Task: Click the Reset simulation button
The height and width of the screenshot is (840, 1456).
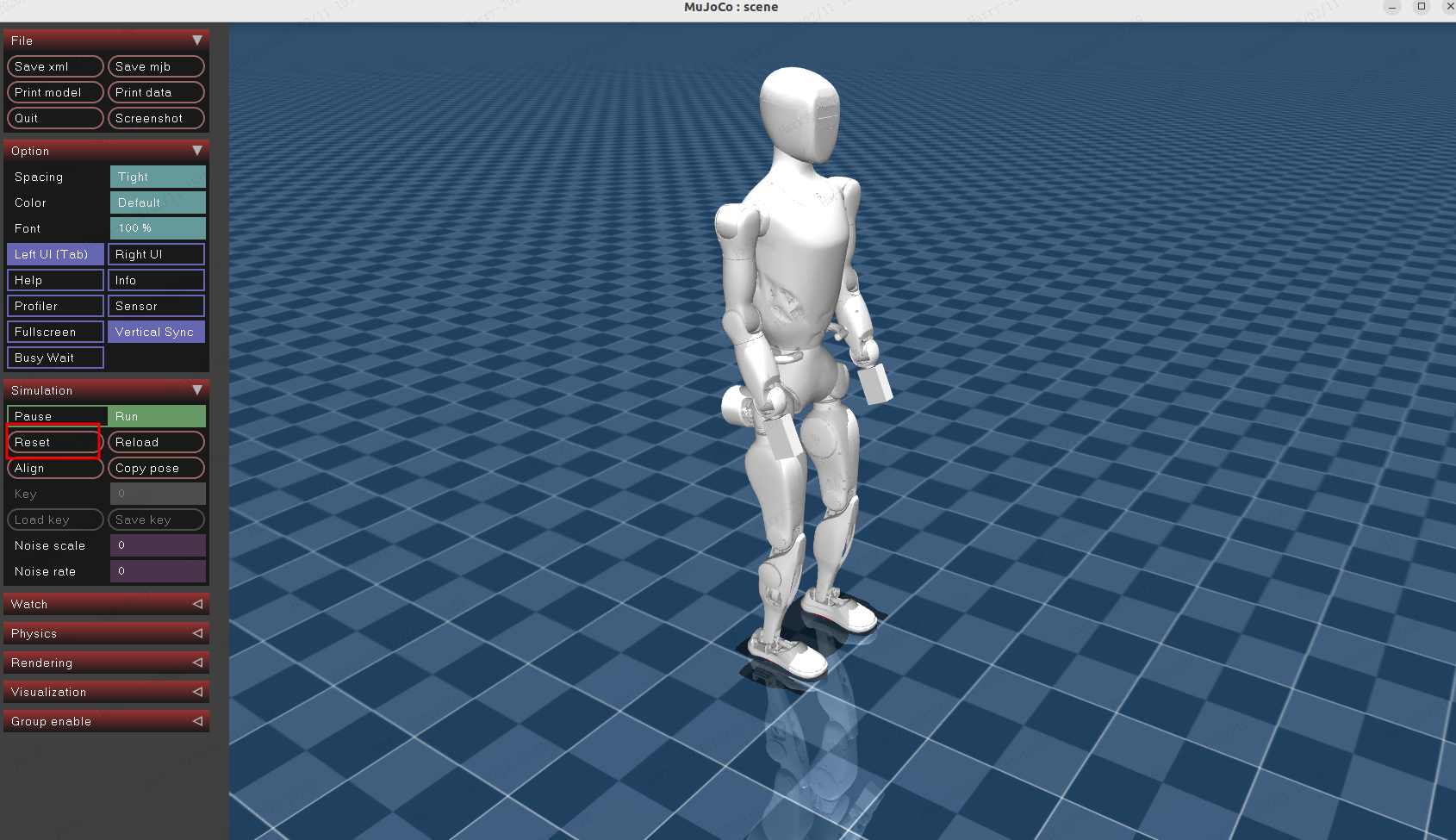Action: (54, 442)
